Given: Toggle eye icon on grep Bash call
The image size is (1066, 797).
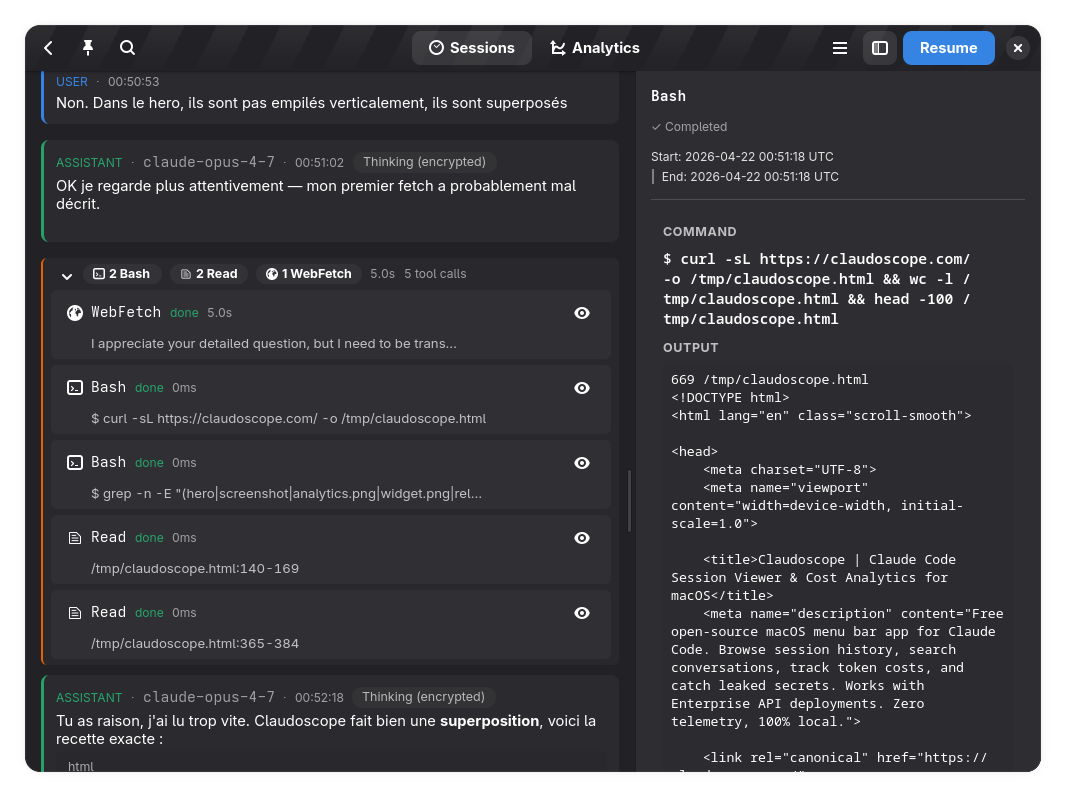Looking at the screenshot, I should coord(582,463).
